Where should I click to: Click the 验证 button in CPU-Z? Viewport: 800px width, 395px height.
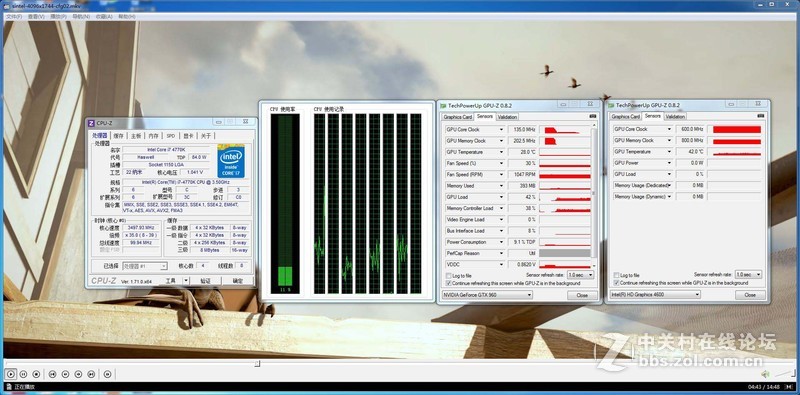[205, 281]
